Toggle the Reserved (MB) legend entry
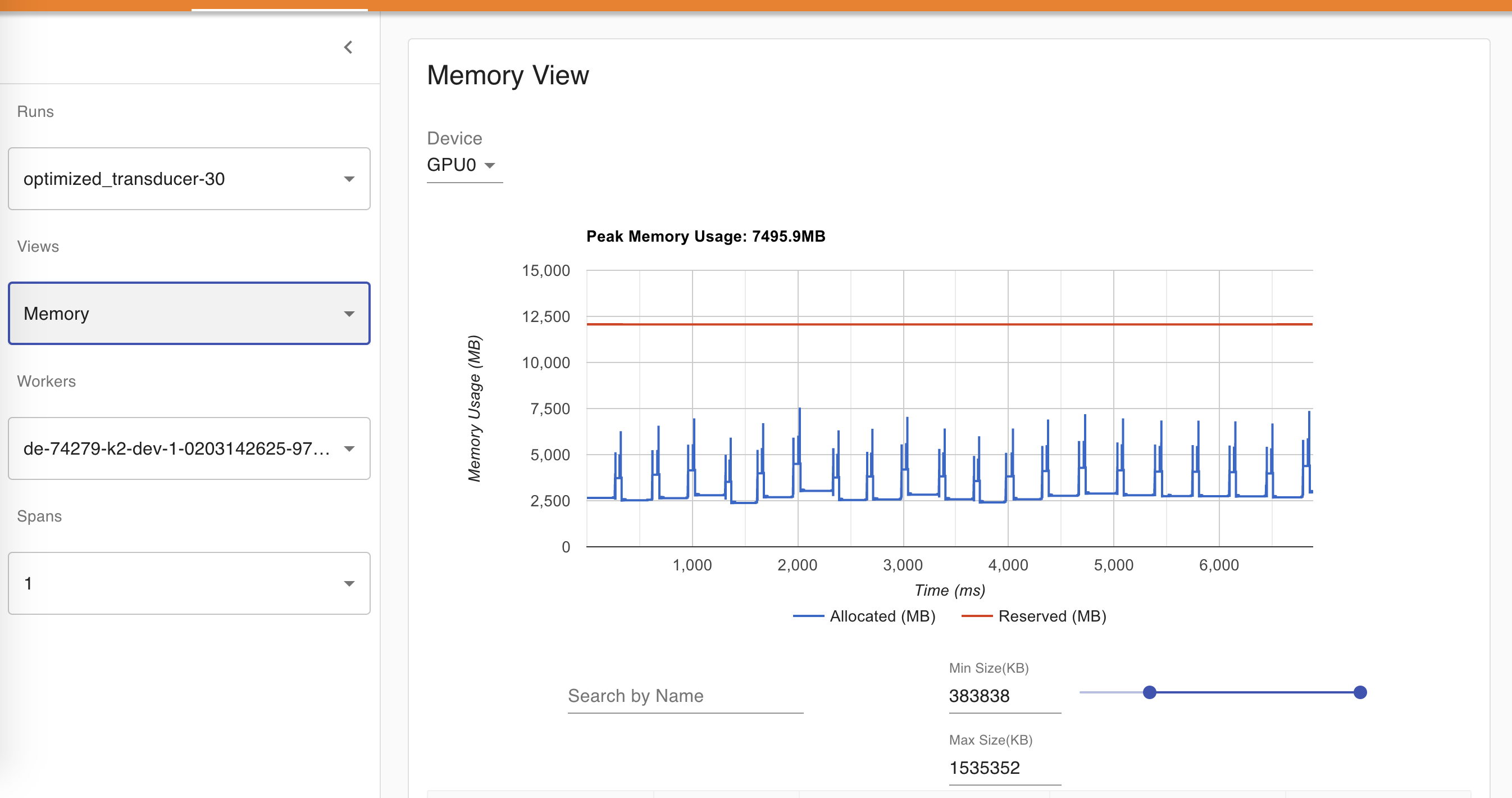The height and width of the screenshot is (798, 1512). tap(1051, 616)
